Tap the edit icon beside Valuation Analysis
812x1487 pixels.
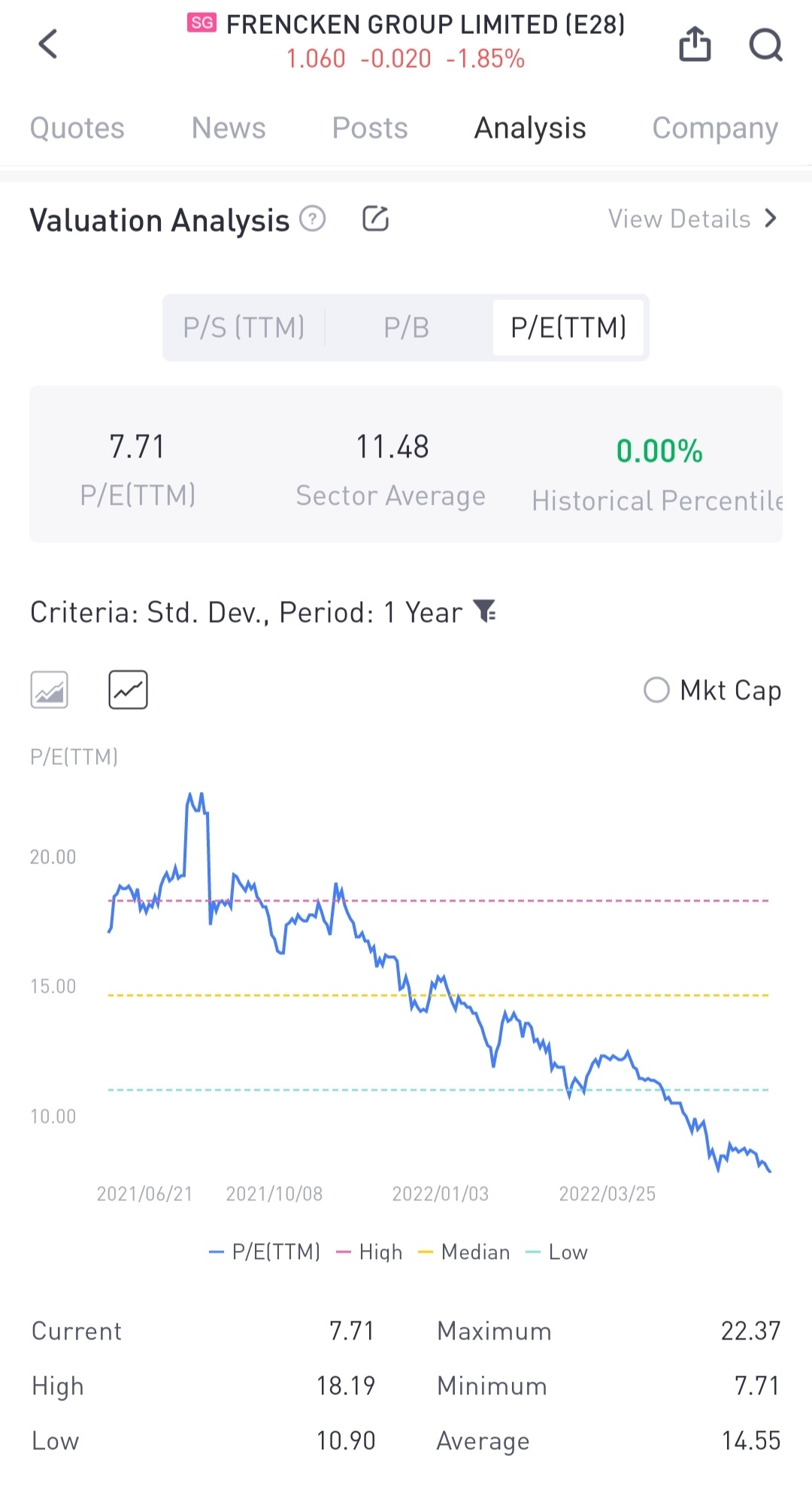pyautogui.click(x=375, y=219)
